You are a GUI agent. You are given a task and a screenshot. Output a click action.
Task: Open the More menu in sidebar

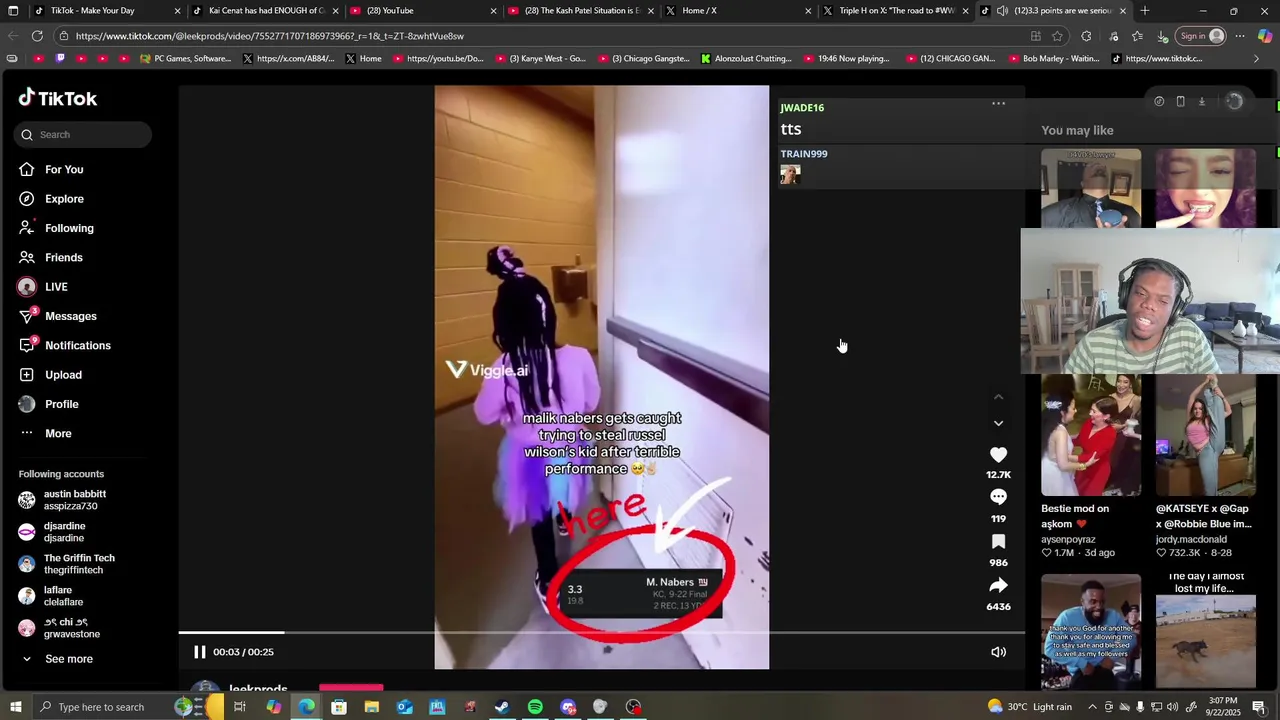[x=58, y=433]
